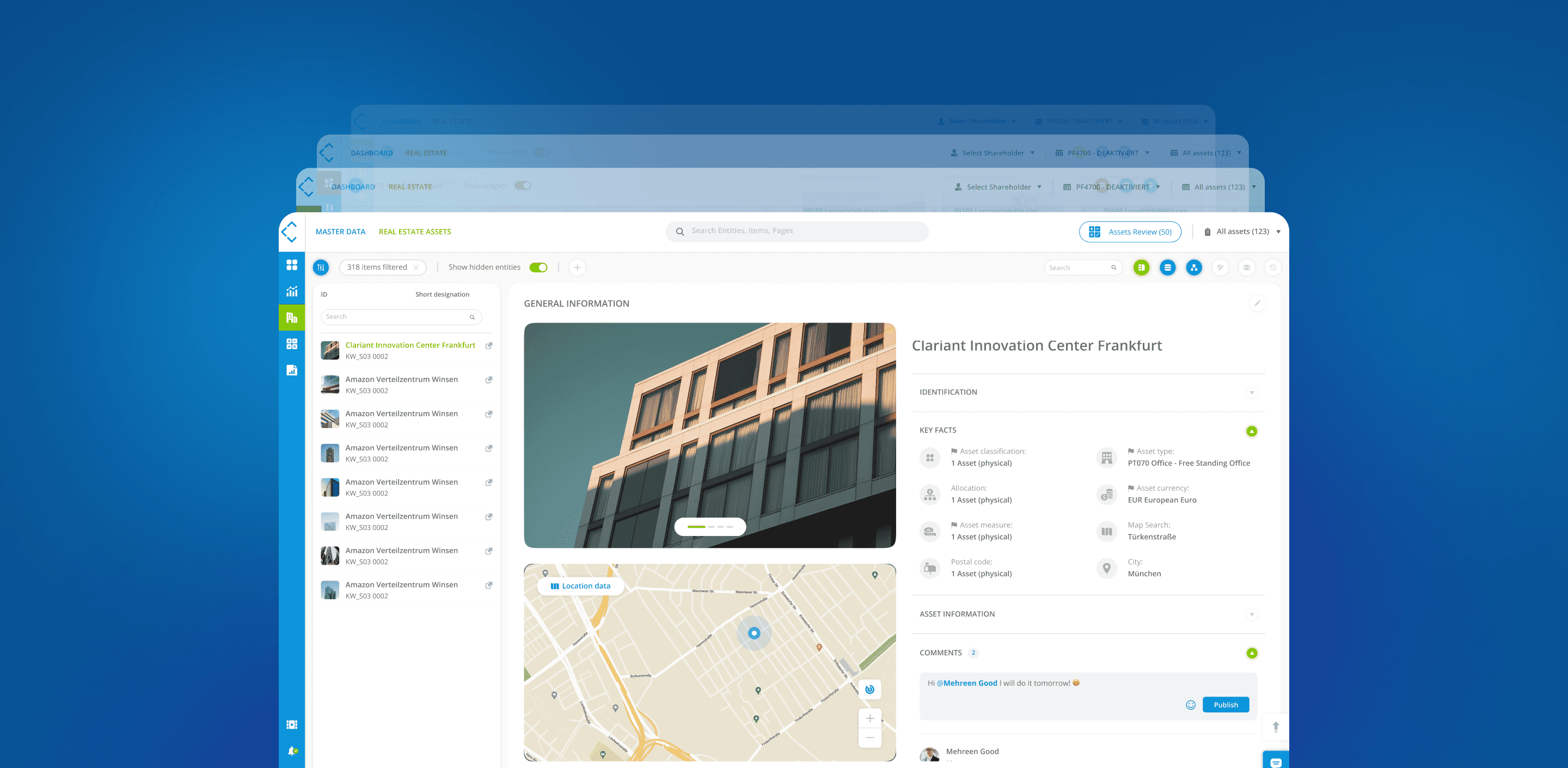Select Real Estate Assets tab
Screen dimensions: 1568x768
click(414, 231)
